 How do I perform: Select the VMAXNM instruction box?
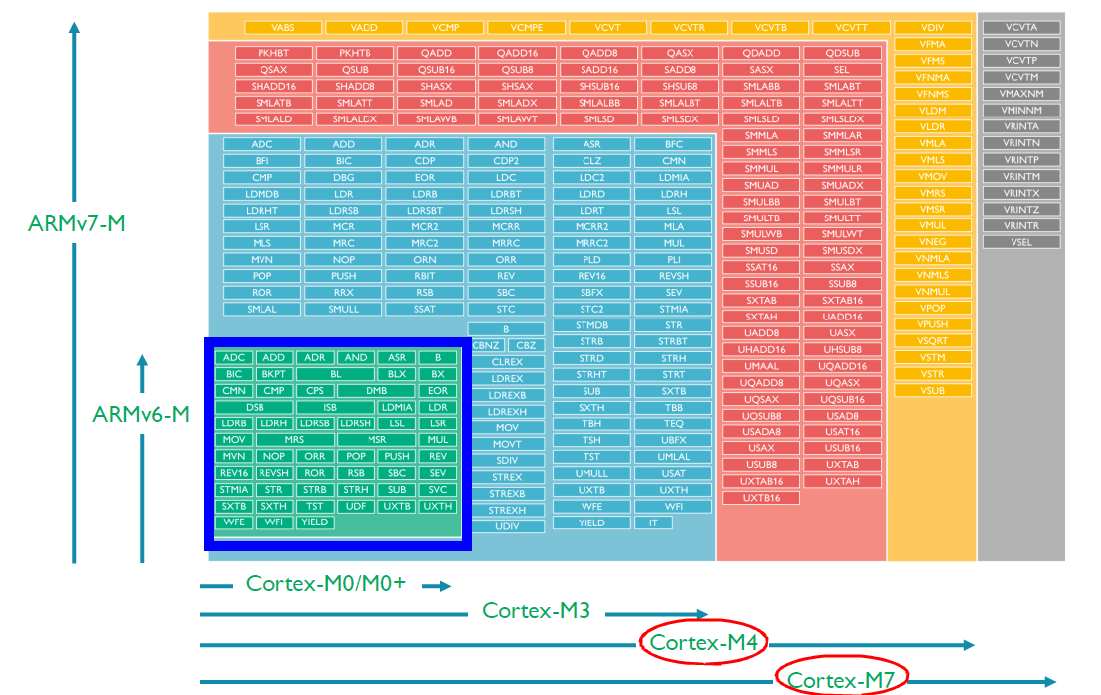pos(1021,93)
